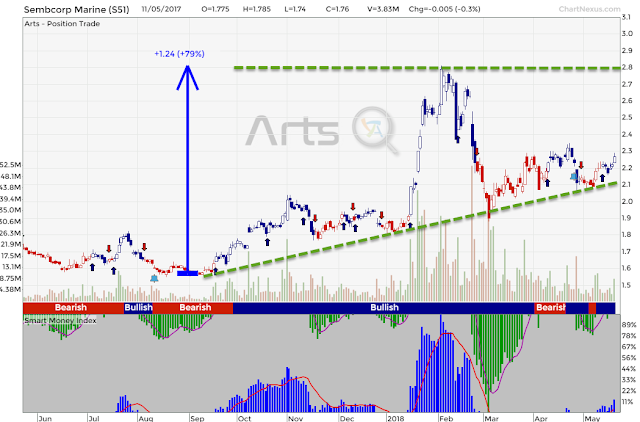Select the first Bearish band near June
Image resolution: width=640 pixels, height=422 pixels.
tap(73, 308)
